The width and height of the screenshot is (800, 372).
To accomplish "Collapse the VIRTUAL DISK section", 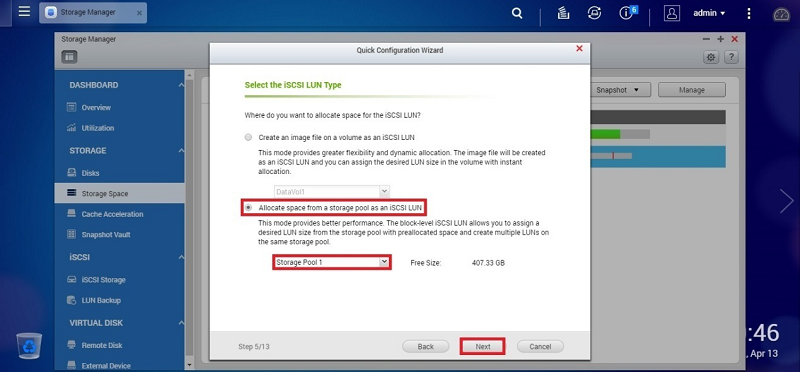I will [x=181, y=323].
